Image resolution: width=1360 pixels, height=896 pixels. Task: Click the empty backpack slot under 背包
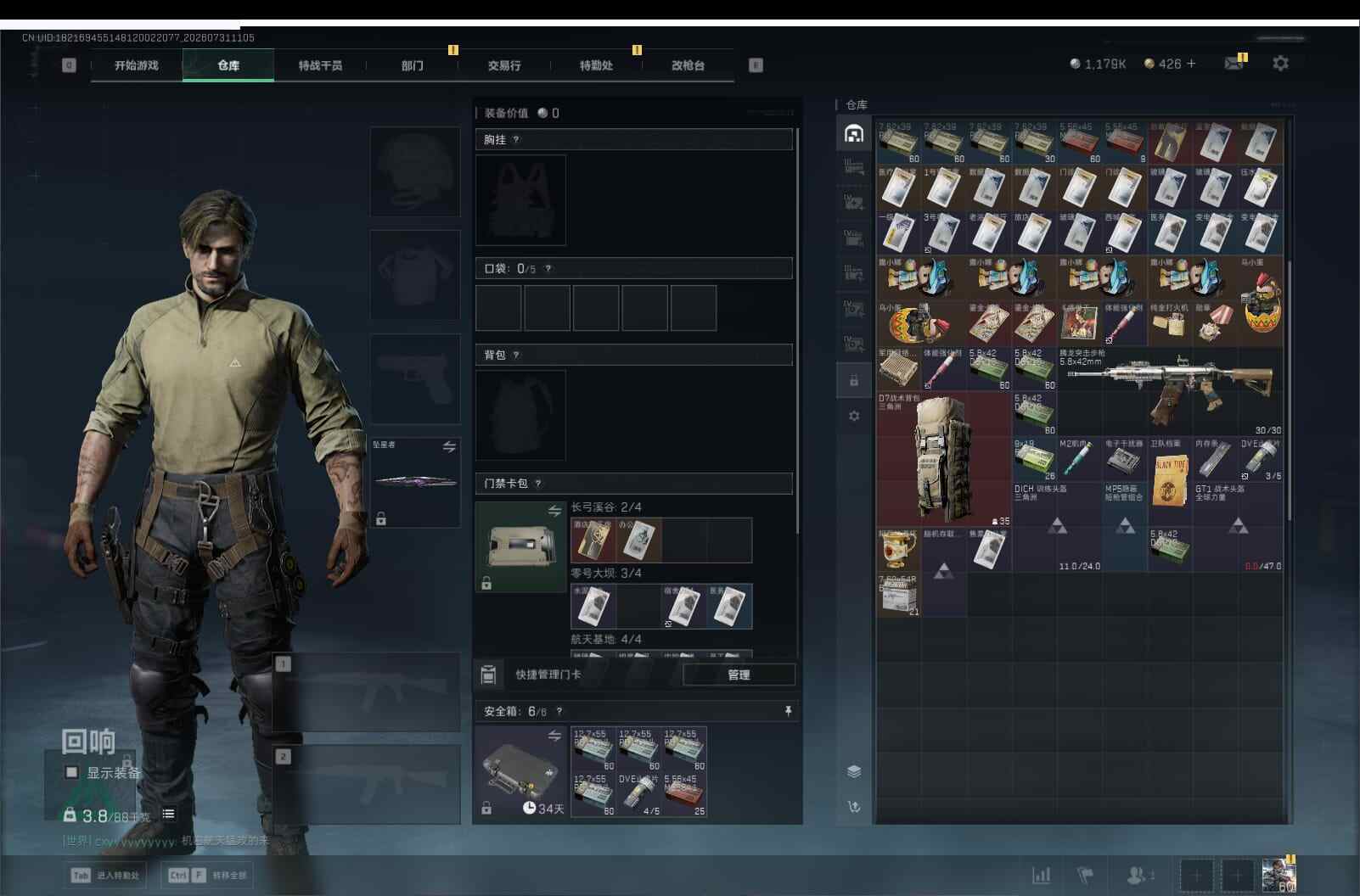520,416
